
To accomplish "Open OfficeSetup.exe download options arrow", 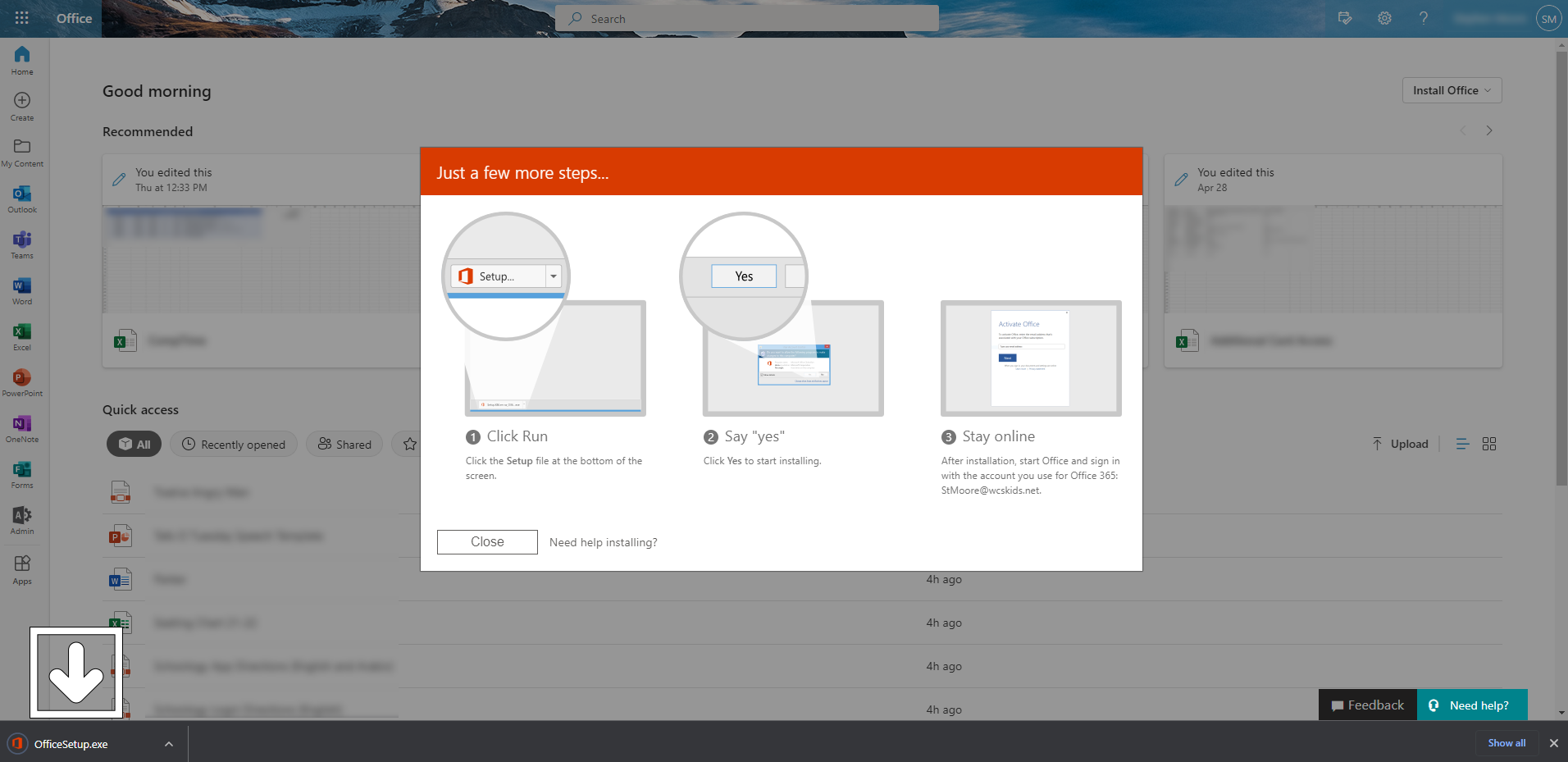I will click(169, 744).
